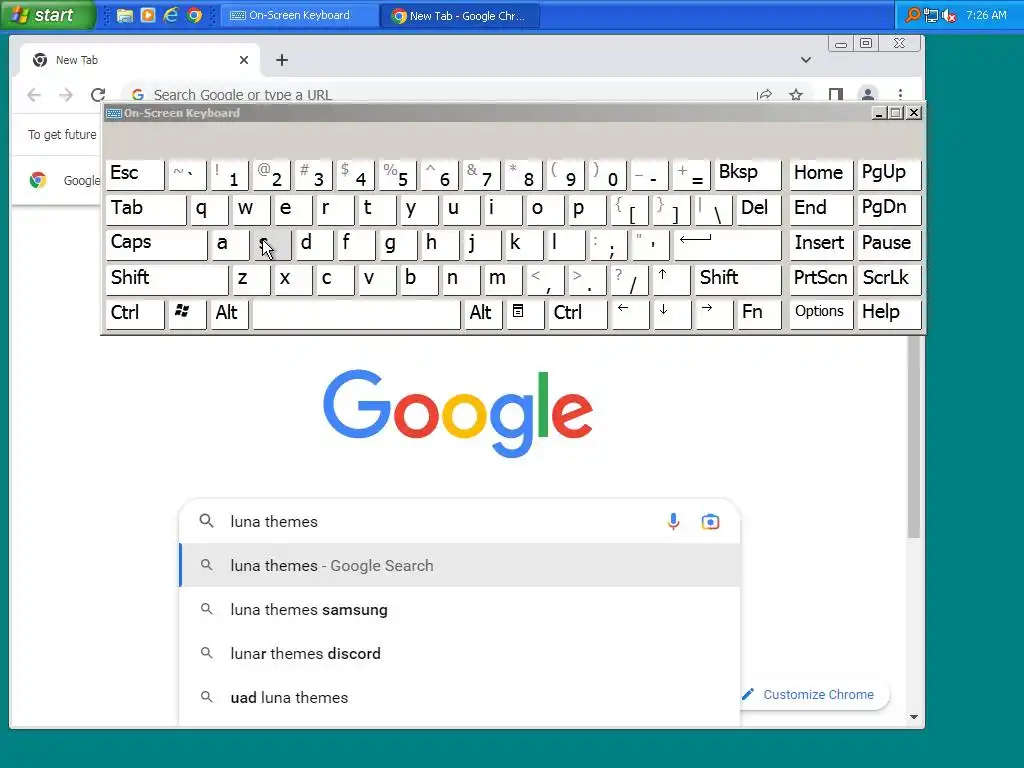
Task: Switch to New Tab - Google Chrome taskbar button
Action: coord(460,15)
